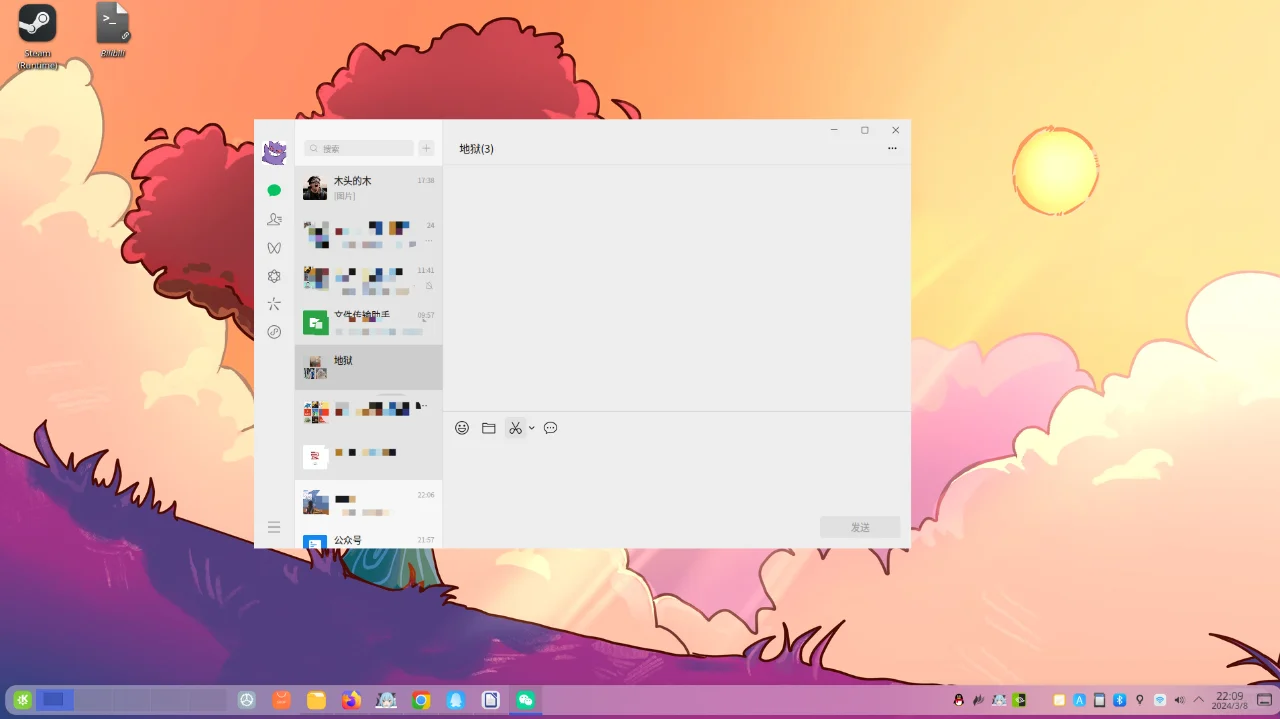Click the blue A input method tray icon
1280x719 pixels.
point(1079,700)
